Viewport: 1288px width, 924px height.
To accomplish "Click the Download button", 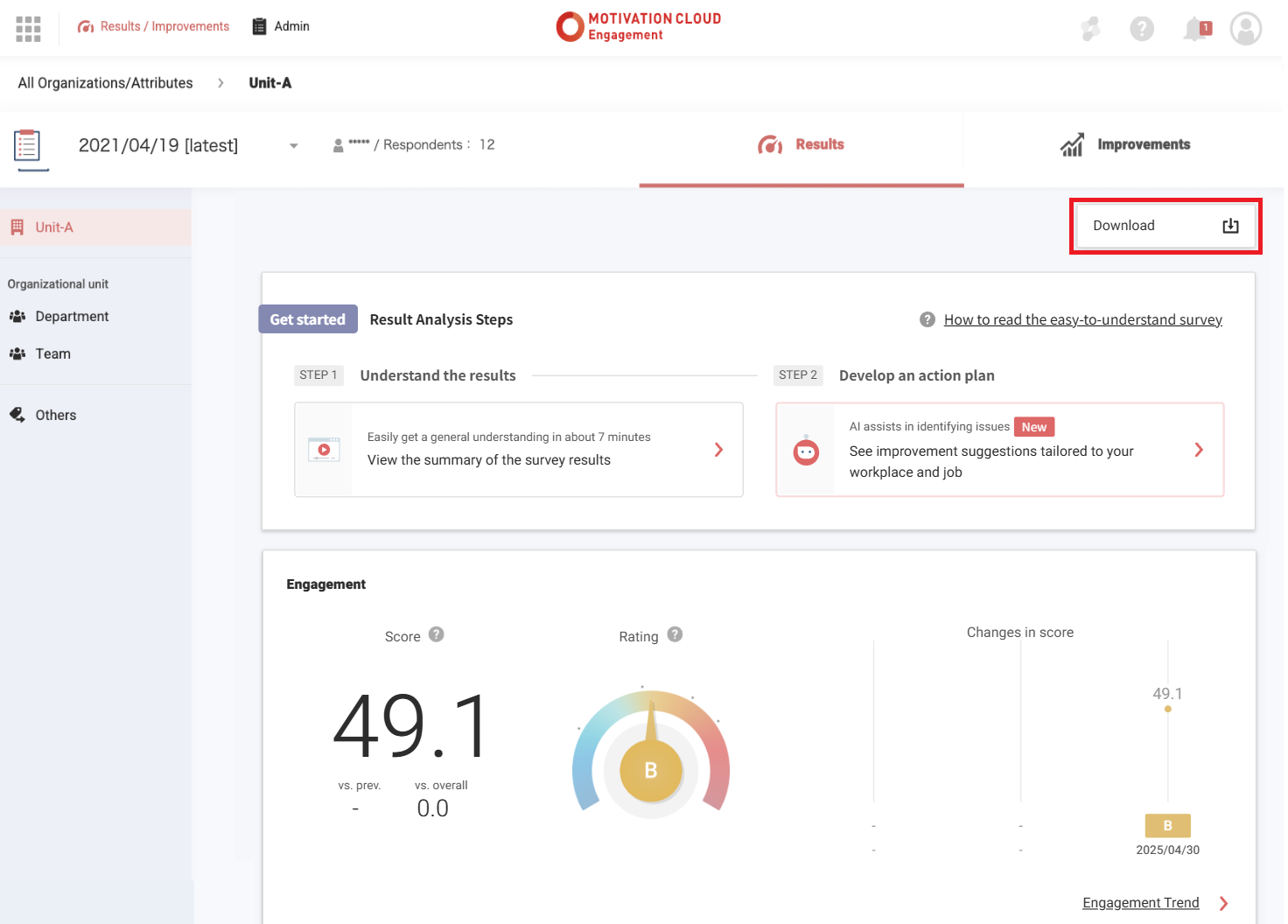I will click(1165, 226).
